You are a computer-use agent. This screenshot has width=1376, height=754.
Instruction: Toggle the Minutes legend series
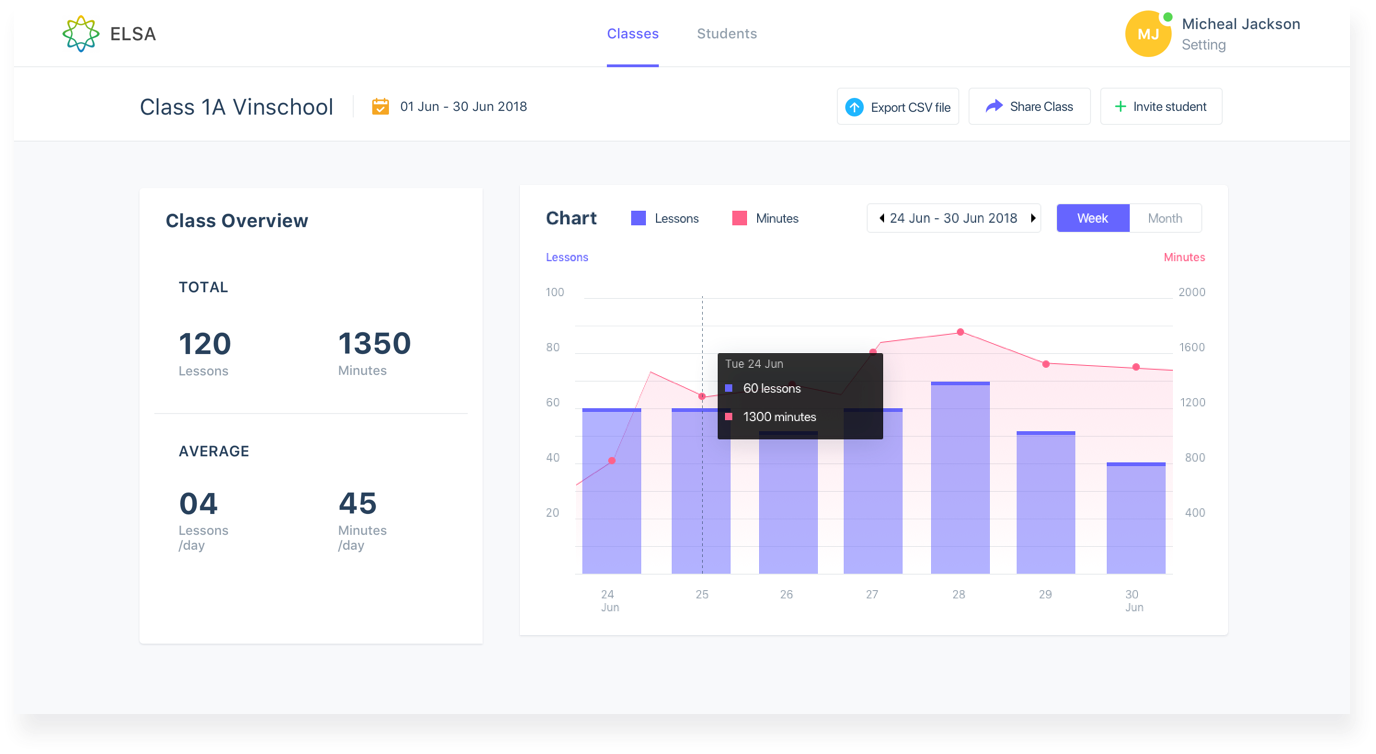point(766,218)
